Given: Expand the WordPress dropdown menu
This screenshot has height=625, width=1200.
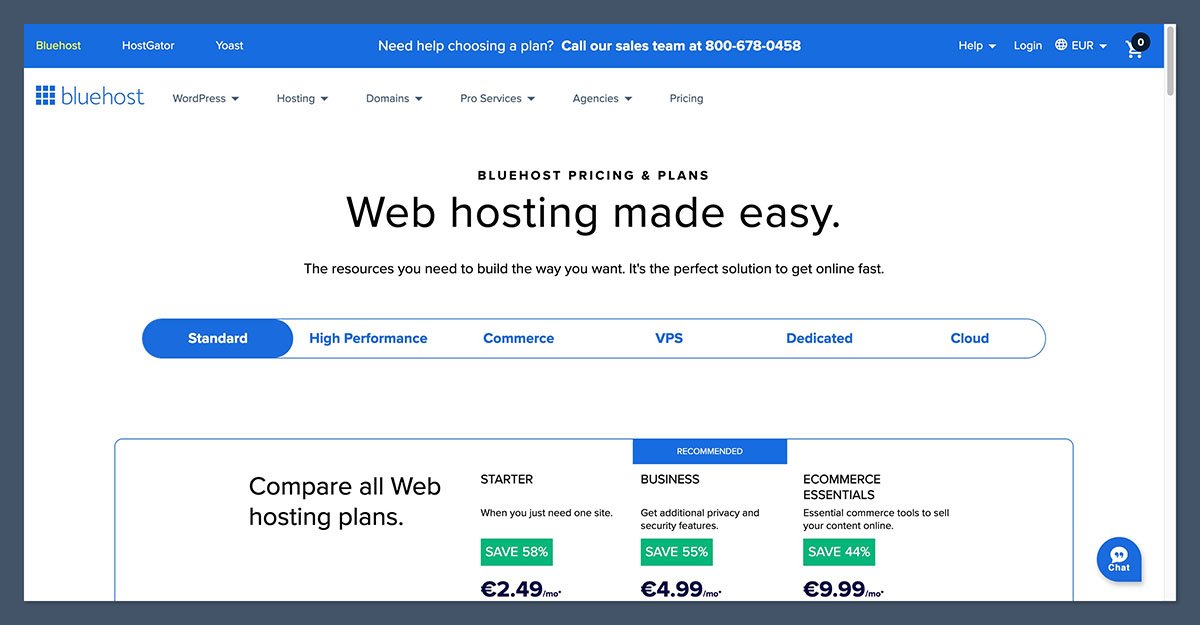Looking at the screenshot, I should [205, 98].
